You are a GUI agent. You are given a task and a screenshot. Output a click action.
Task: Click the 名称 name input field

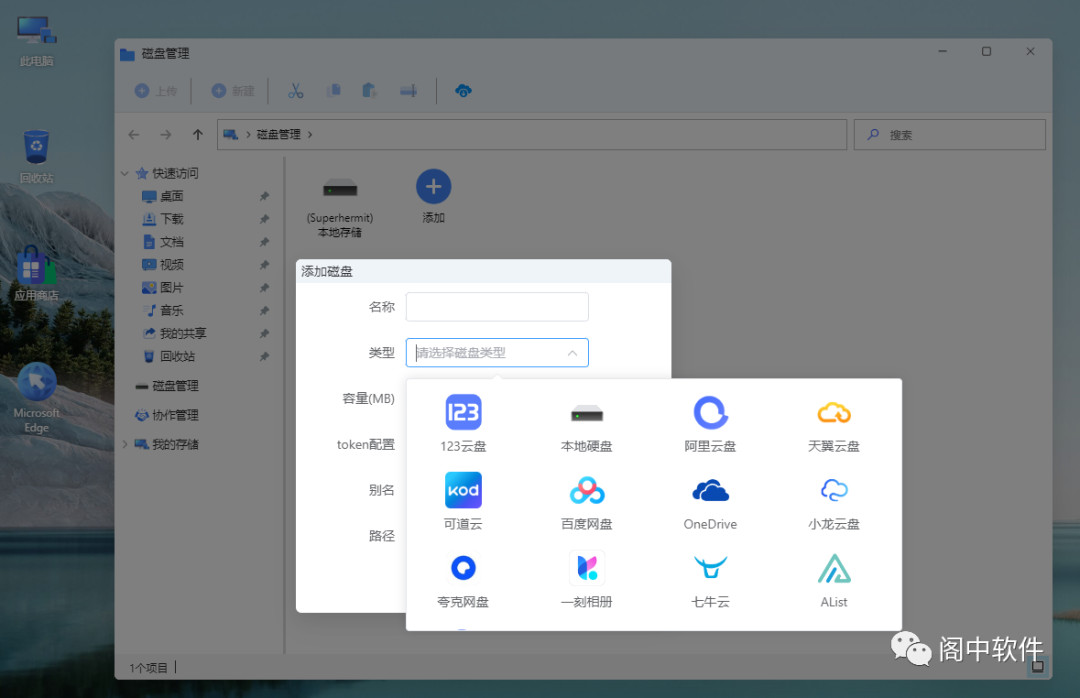(497, 307)
